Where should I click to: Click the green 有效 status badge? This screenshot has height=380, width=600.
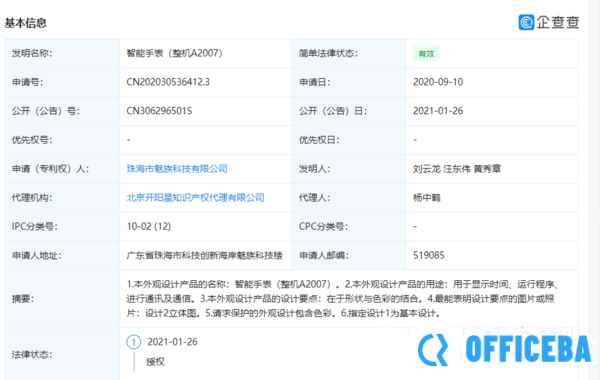point(426,54)
